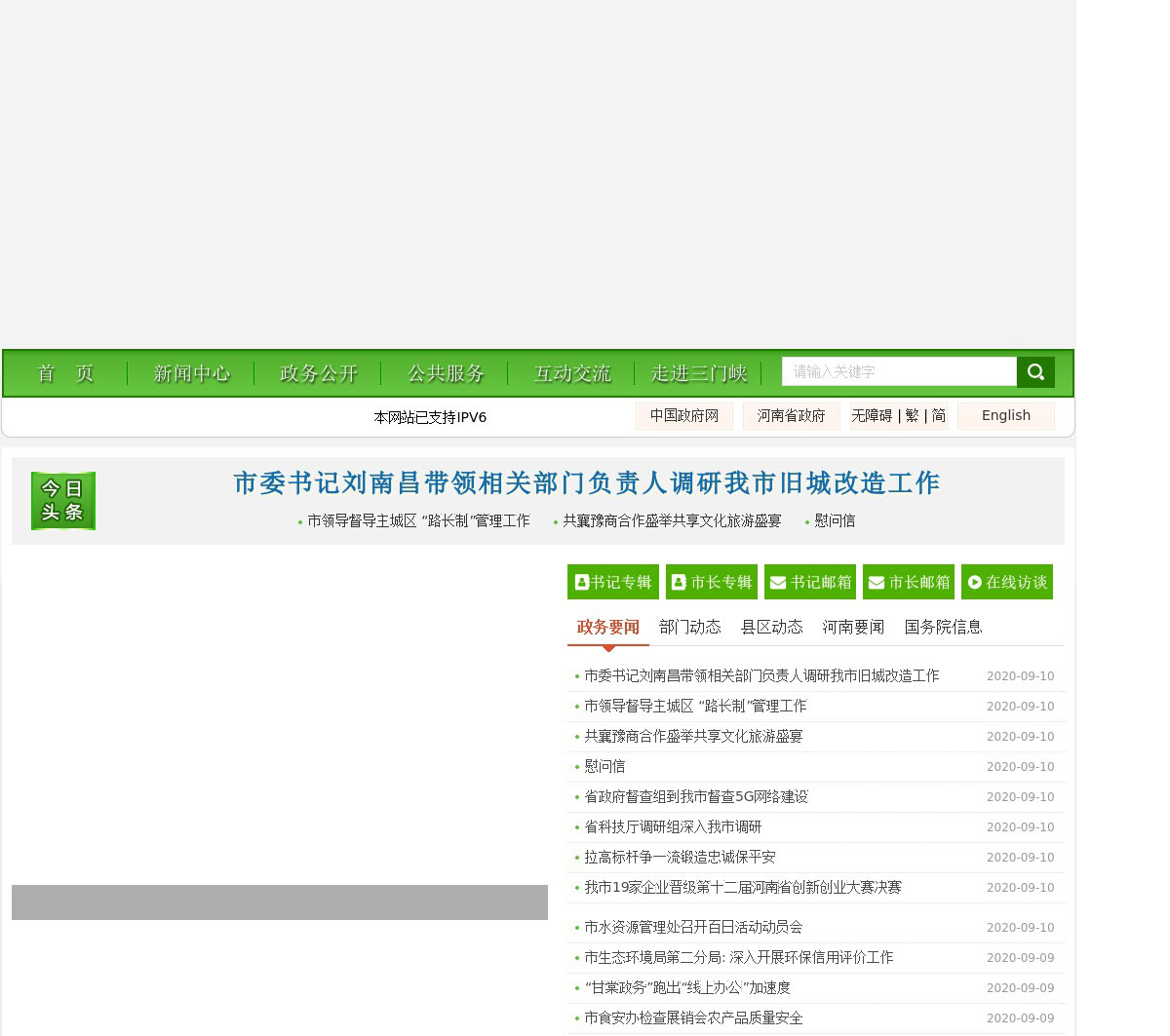Go to 走进三门峡 navigation item
1170x1036 pixels.
698,373
